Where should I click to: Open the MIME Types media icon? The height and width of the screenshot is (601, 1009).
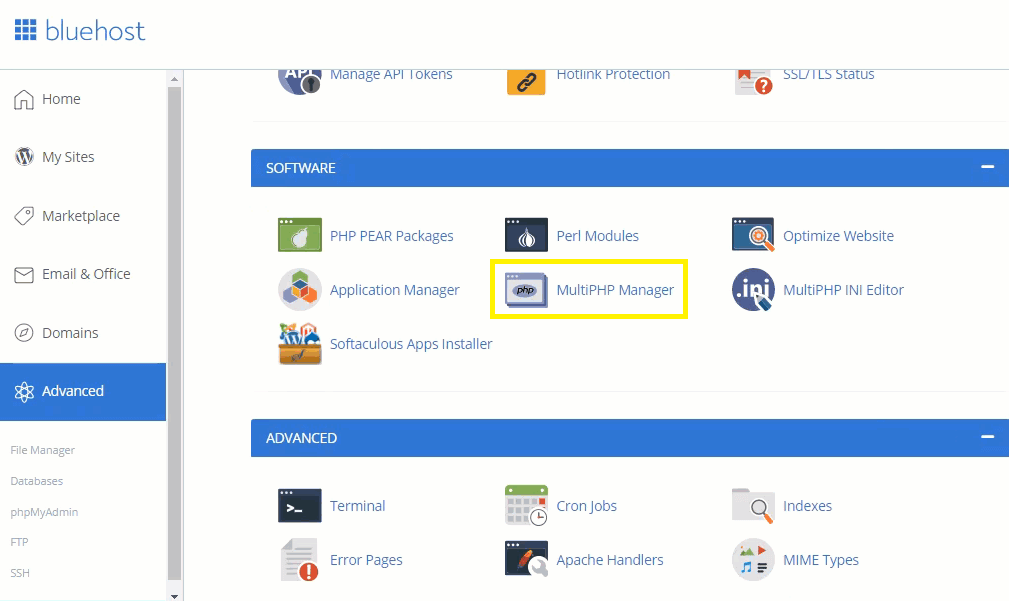[753, 560]
